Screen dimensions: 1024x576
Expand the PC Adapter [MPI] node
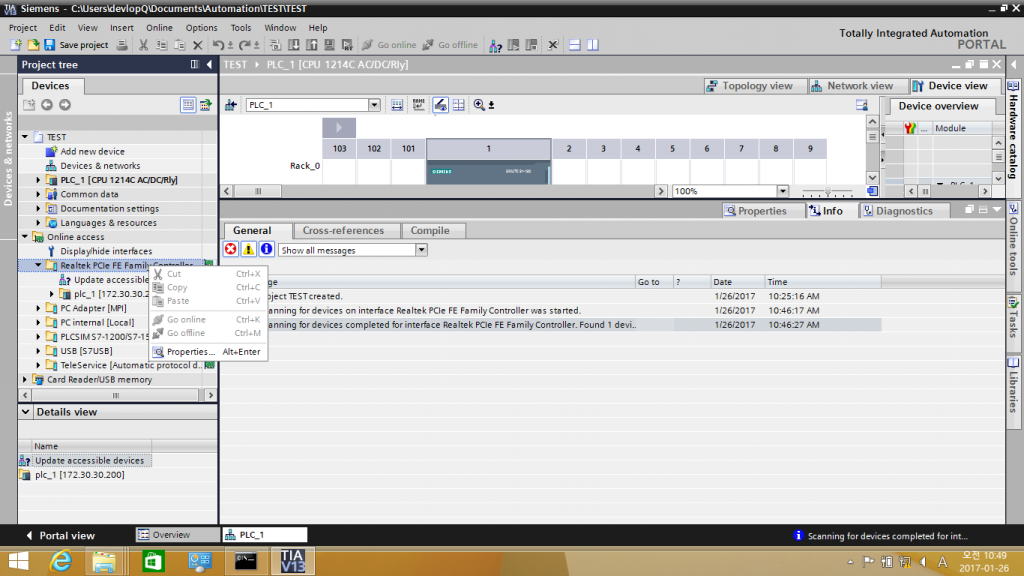(x=38, y=308)
